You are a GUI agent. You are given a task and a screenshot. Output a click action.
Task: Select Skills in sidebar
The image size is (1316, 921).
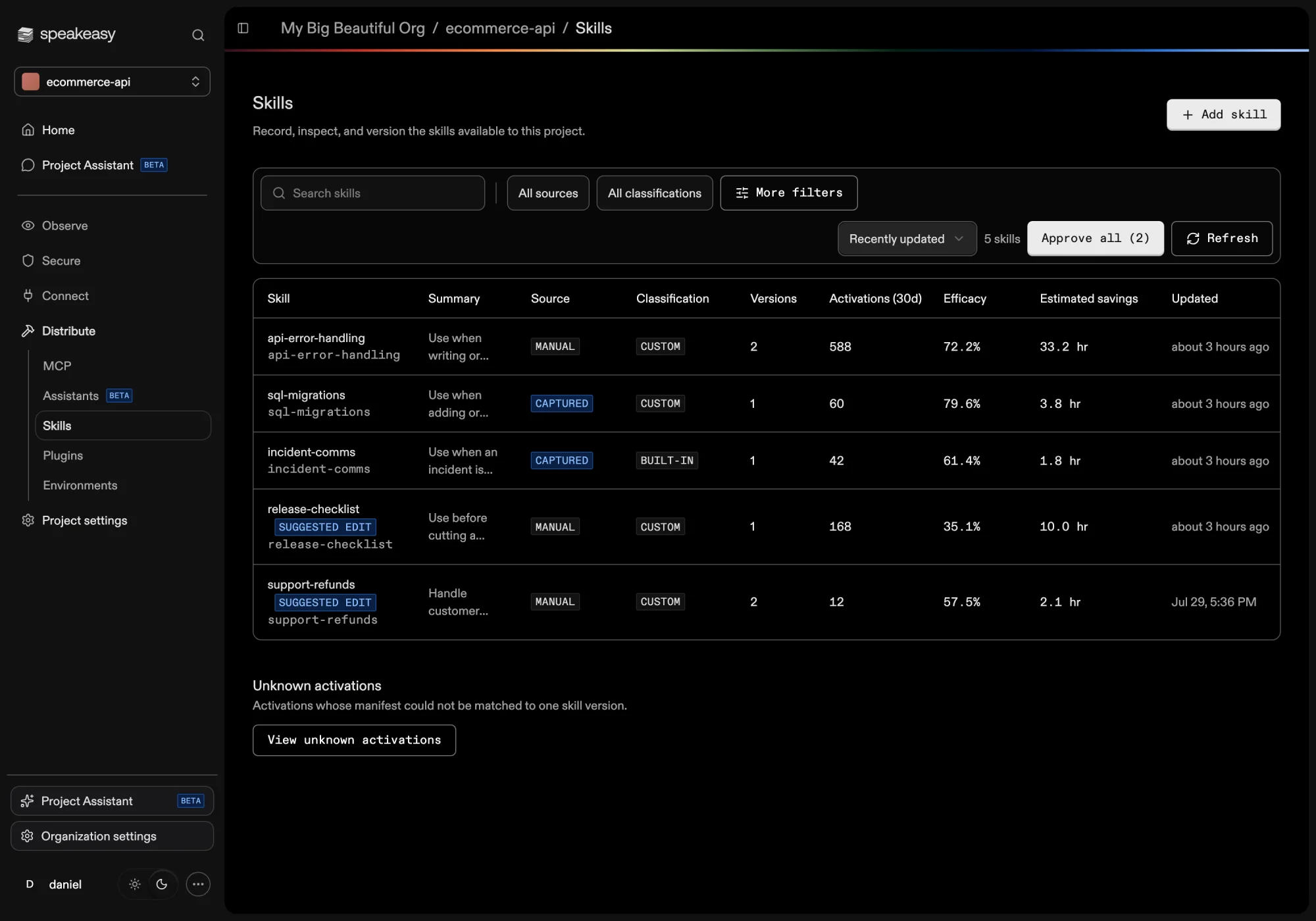click(x=123, y=426)
